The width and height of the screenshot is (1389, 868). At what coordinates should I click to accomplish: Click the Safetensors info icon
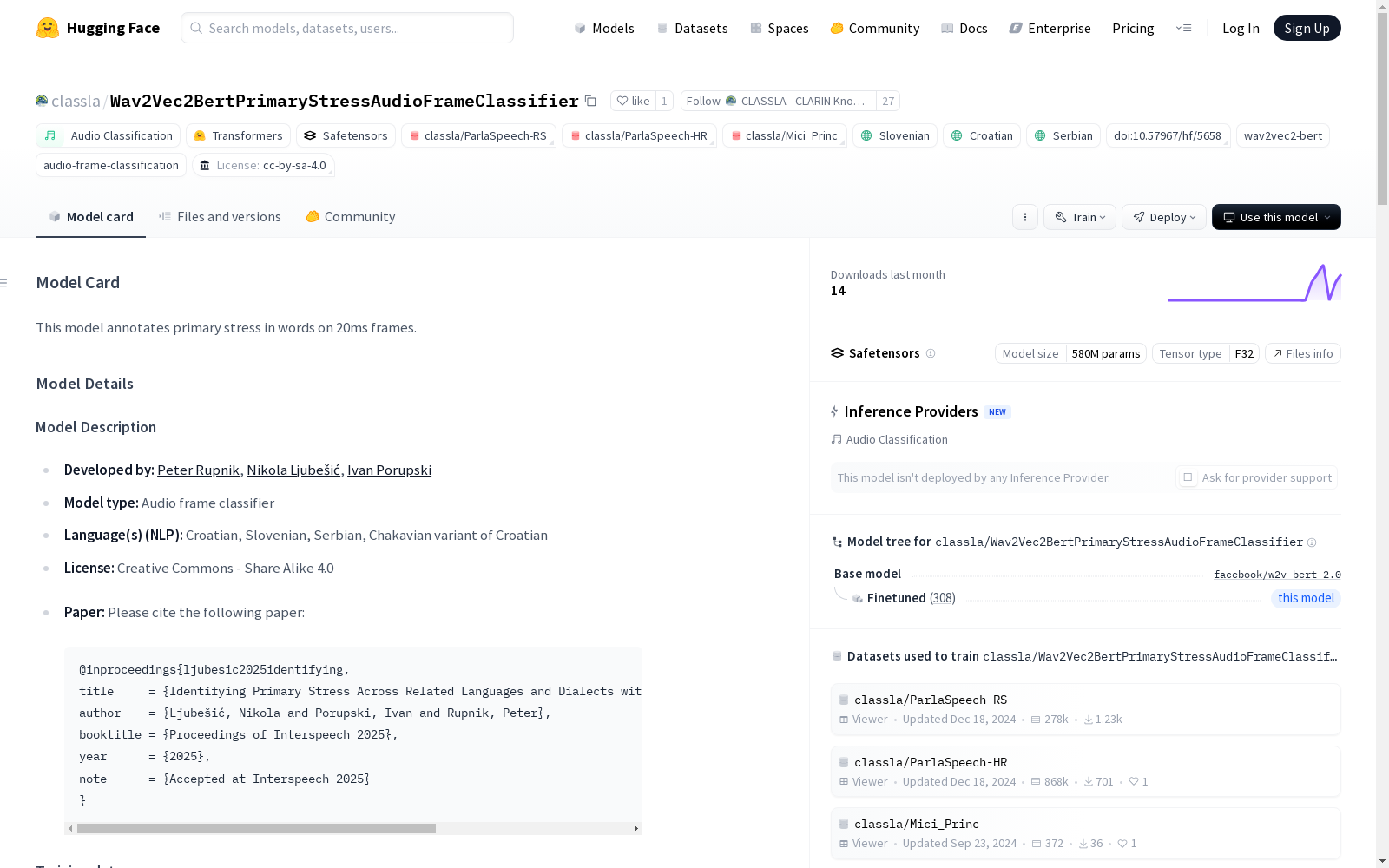click(931, 353)
